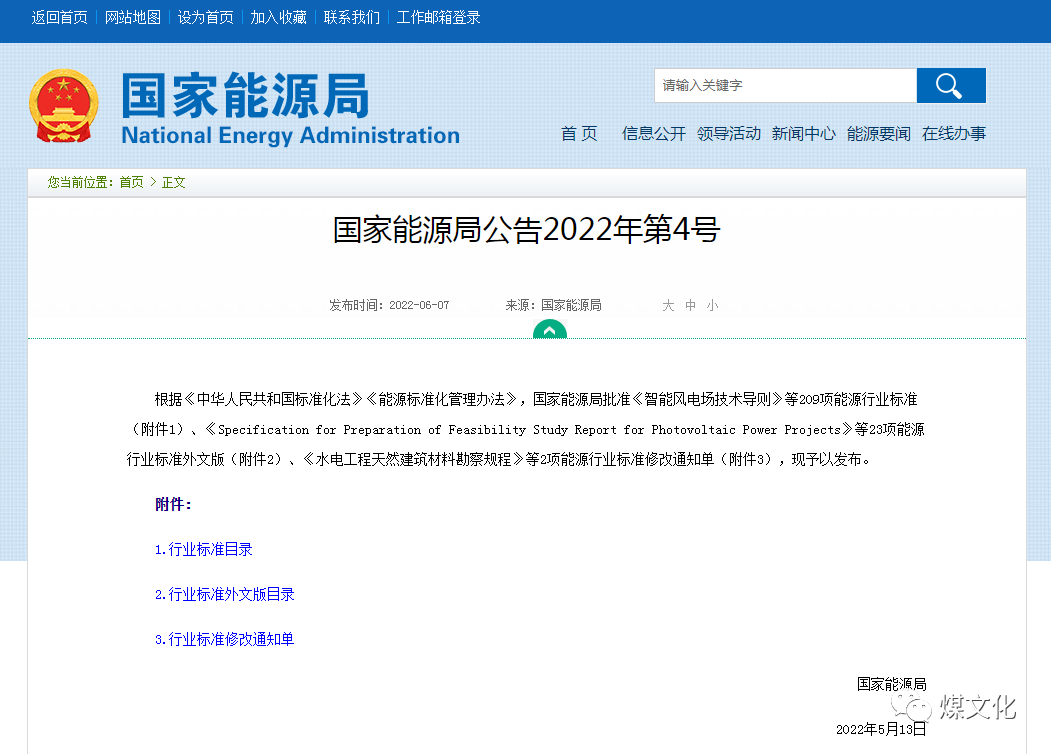Open attachment 1.行业标准目录

[203, 549]
